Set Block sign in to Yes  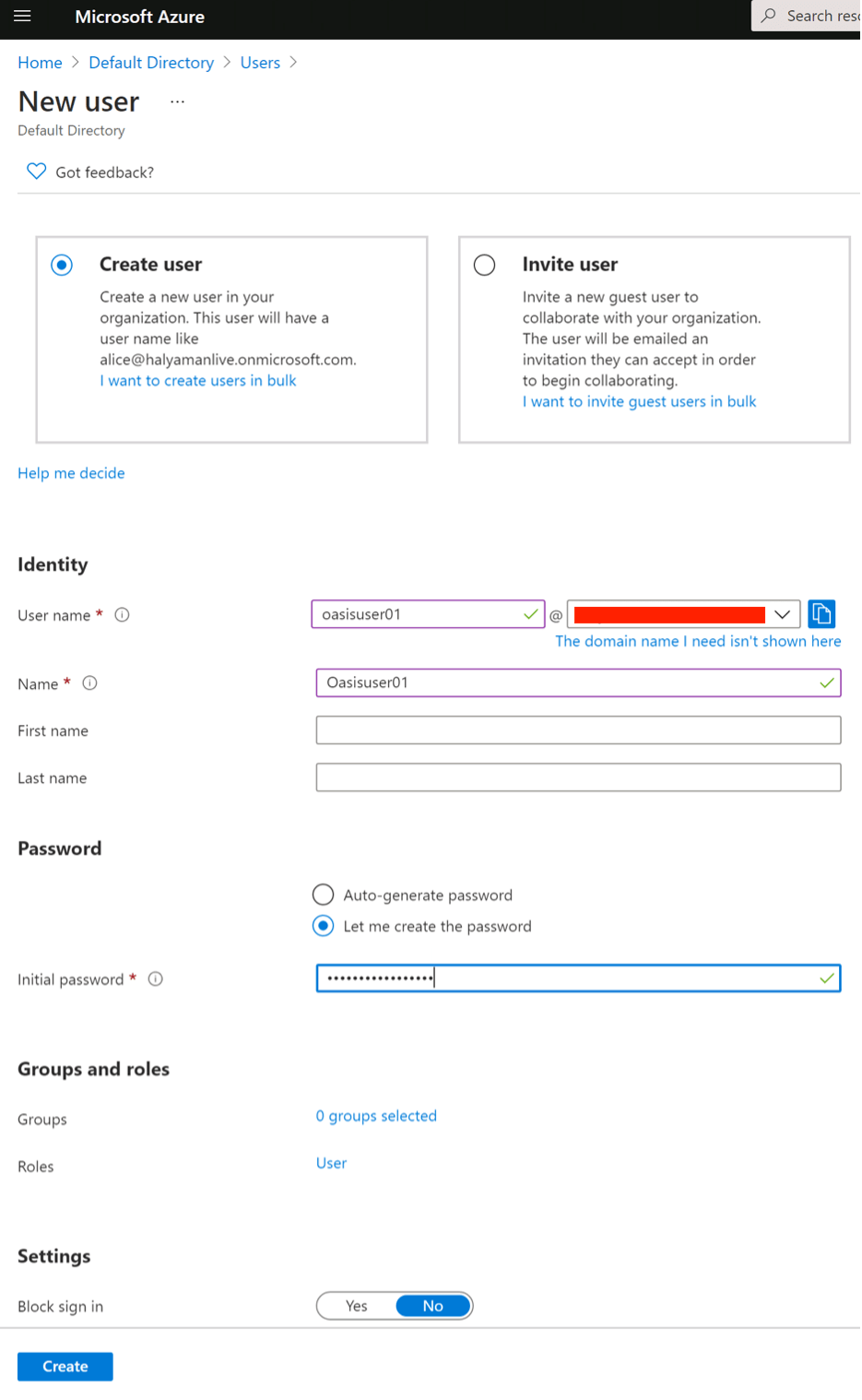click(x=357, y=1306)
